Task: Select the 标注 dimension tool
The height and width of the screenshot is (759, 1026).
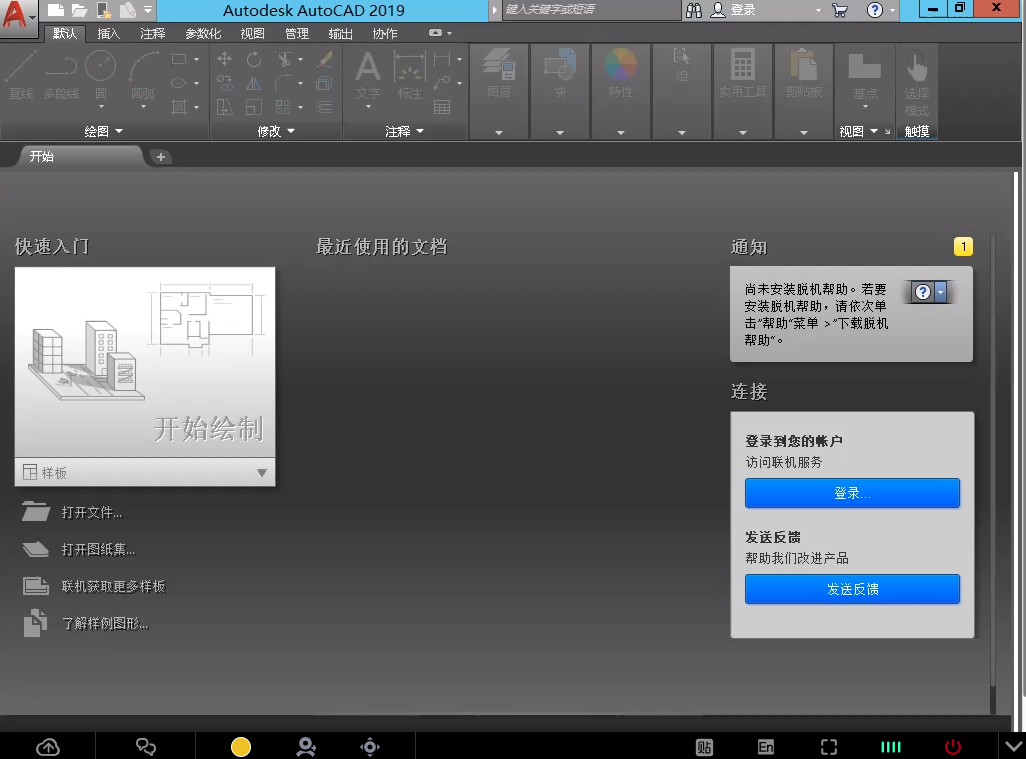Action: pyautogui.click(x=410, y=75)
